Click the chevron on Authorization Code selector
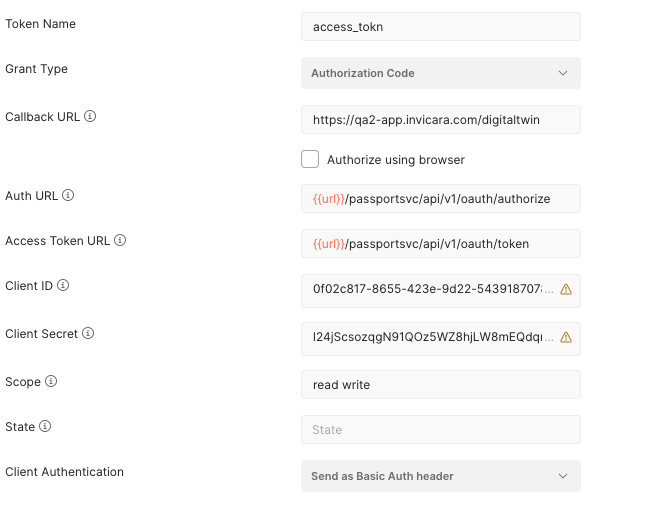 tap(563, 73)
